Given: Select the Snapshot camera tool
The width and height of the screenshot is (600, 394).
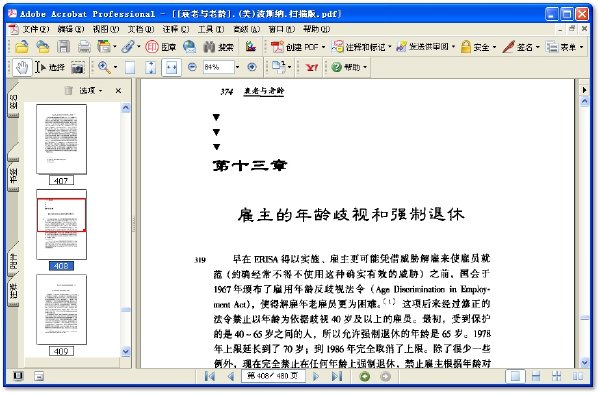Looking at the screenshot, I should [78, 67].
